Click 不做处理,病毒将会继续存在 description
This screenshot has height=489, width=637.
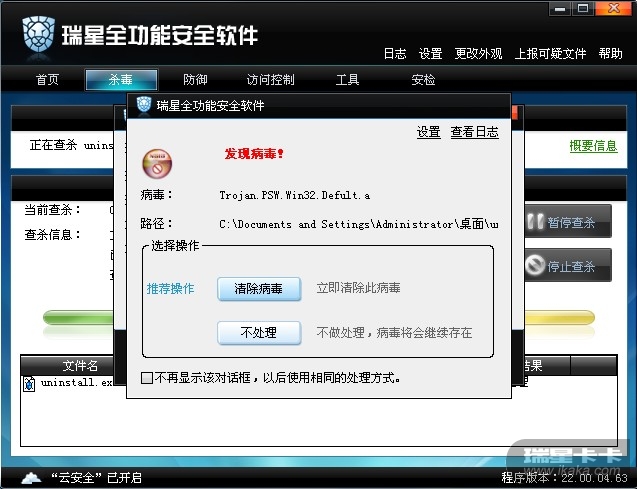click(394, 333)
